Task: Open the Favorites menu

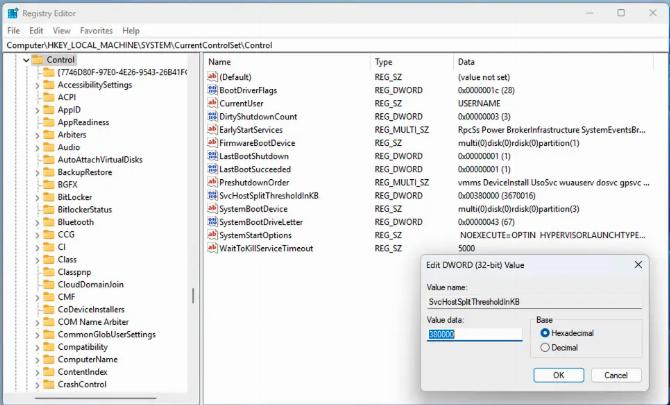Action: [x=96, y=31]
